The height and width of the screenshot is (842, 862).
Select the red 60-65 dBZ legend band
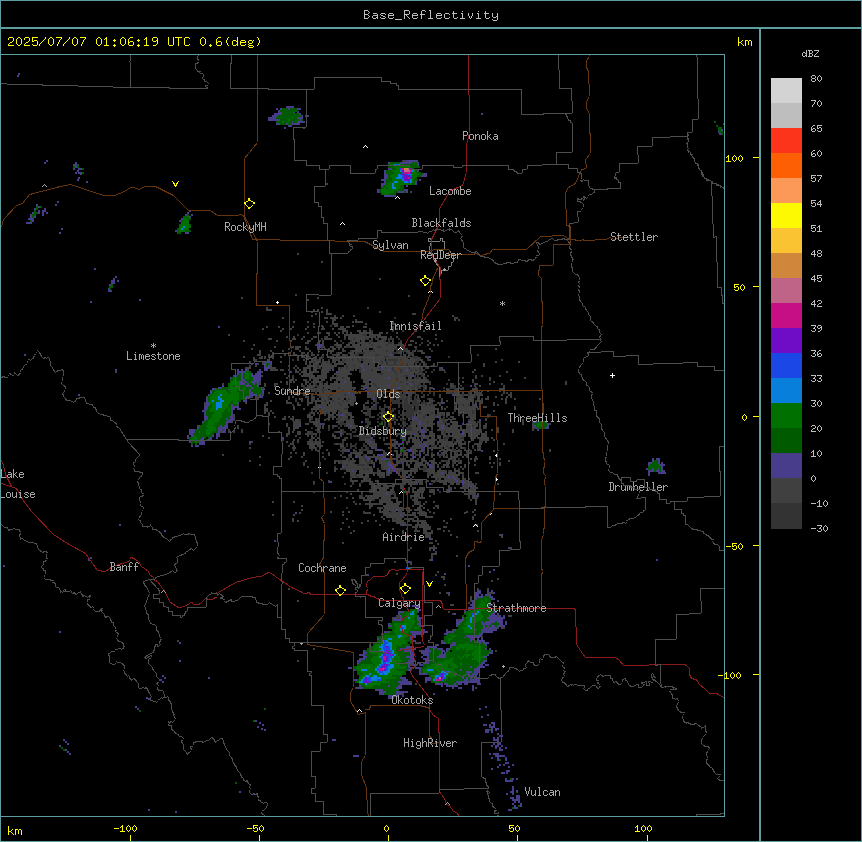click(x=786, y=141)
